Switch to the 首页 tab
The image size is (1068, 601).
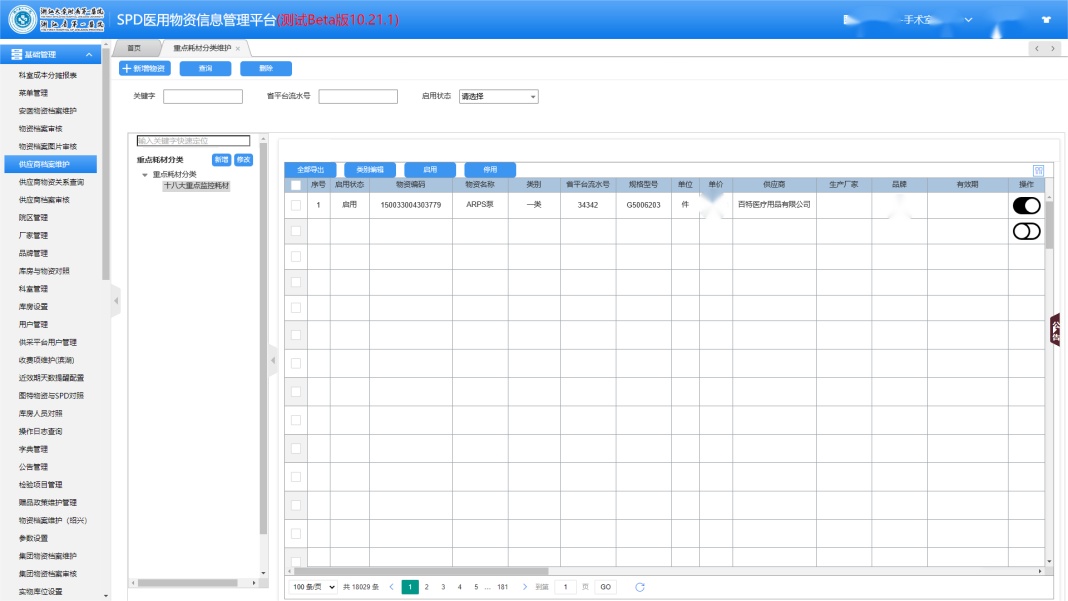(134, 49)
